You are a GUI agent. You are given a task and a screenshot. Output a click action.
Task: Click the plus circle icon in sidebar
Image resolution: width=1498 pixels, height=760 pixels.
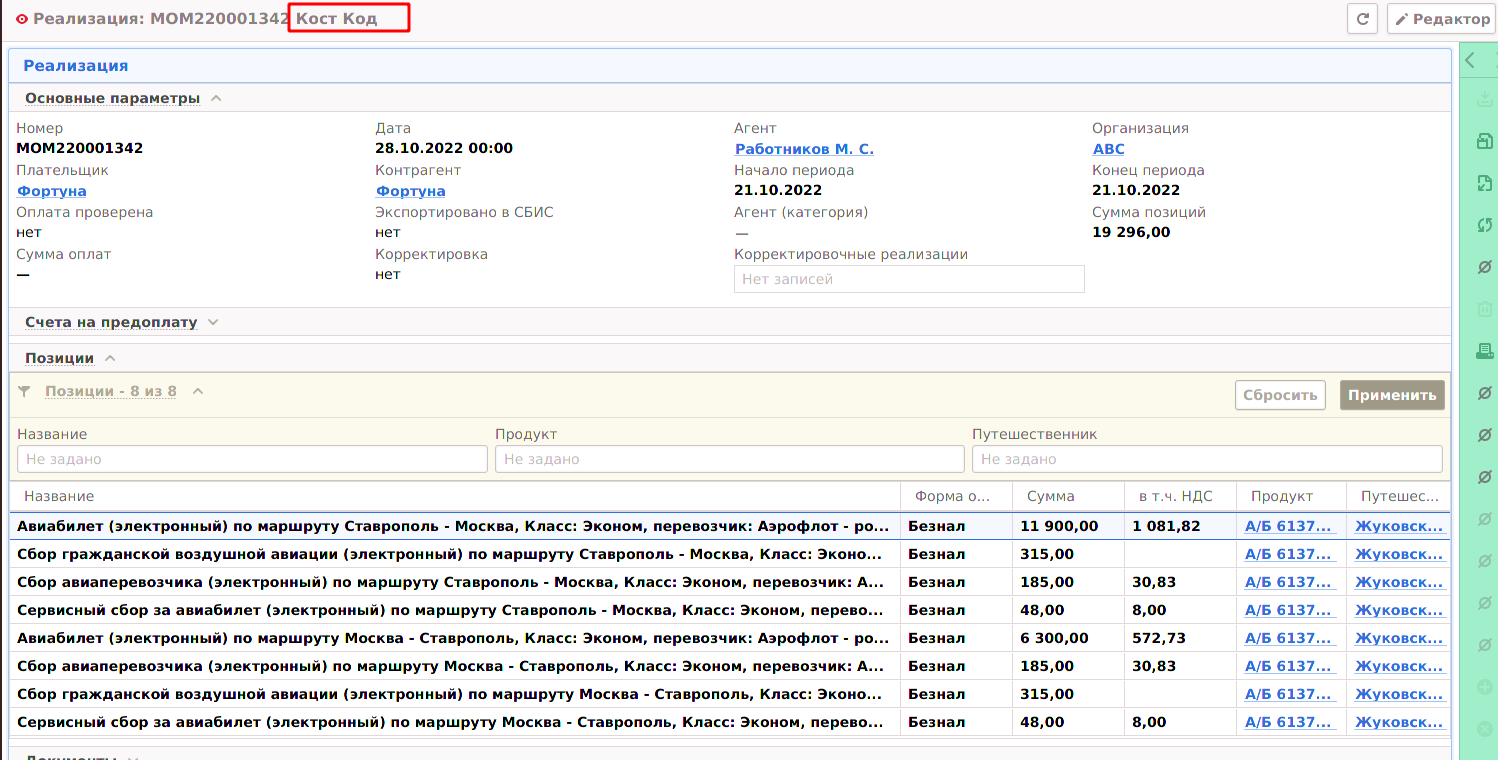pyautogui.click(x=1485, y=687)
